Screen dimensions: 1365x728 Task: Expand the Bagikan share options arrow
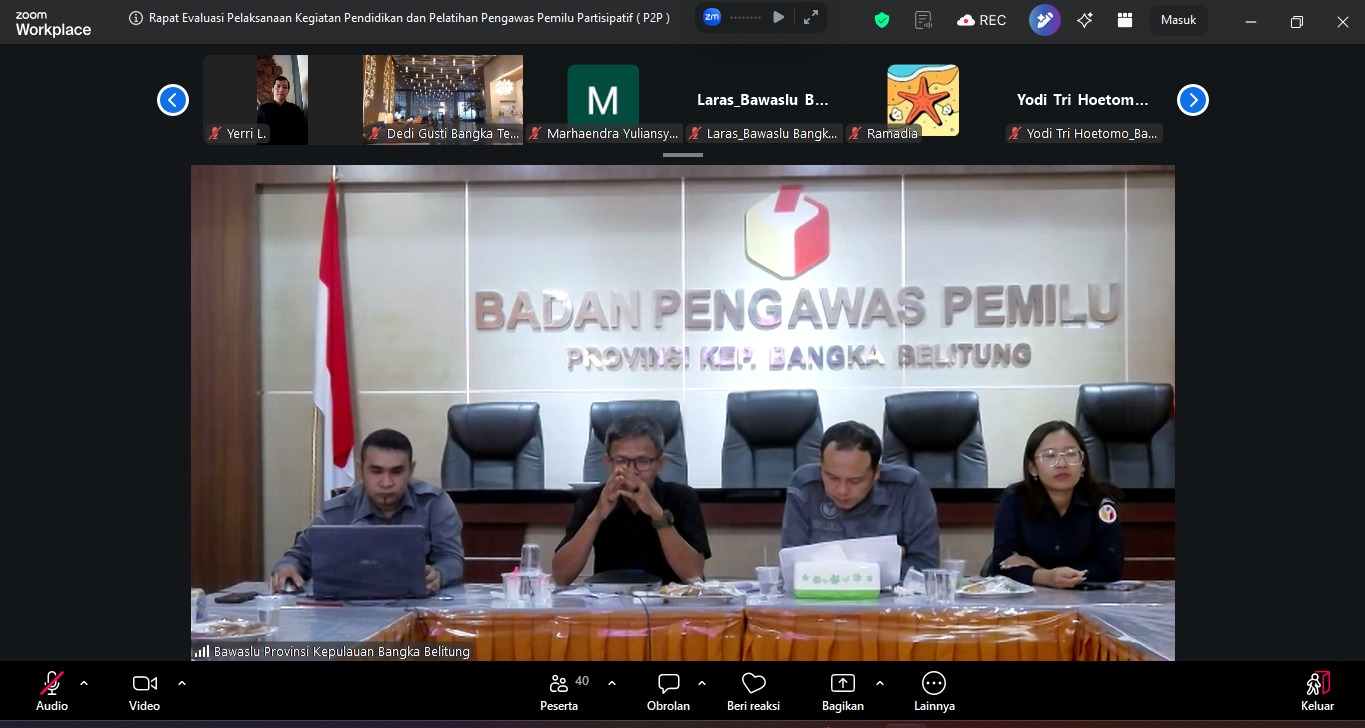880,683
